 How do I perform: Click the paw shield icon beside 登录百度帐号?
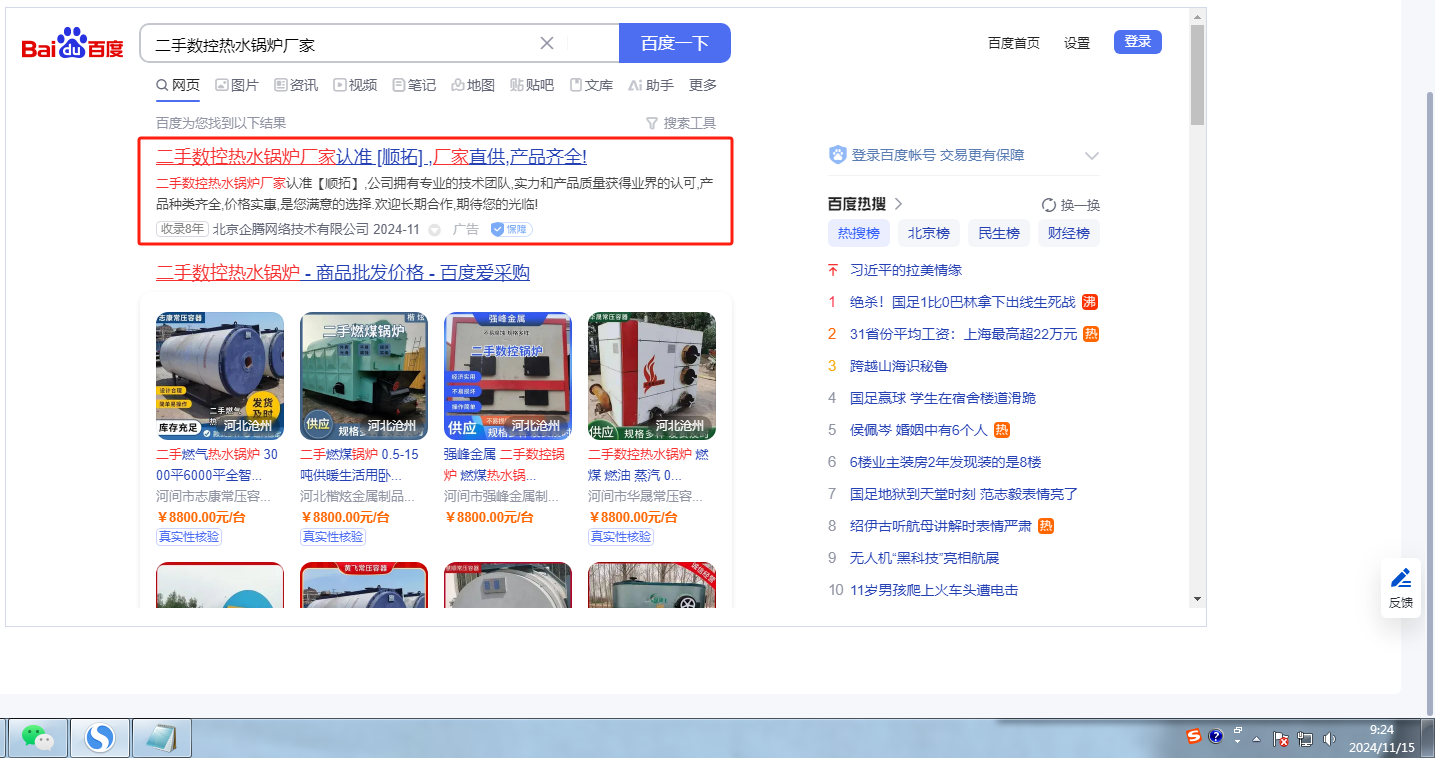point(838,155)
